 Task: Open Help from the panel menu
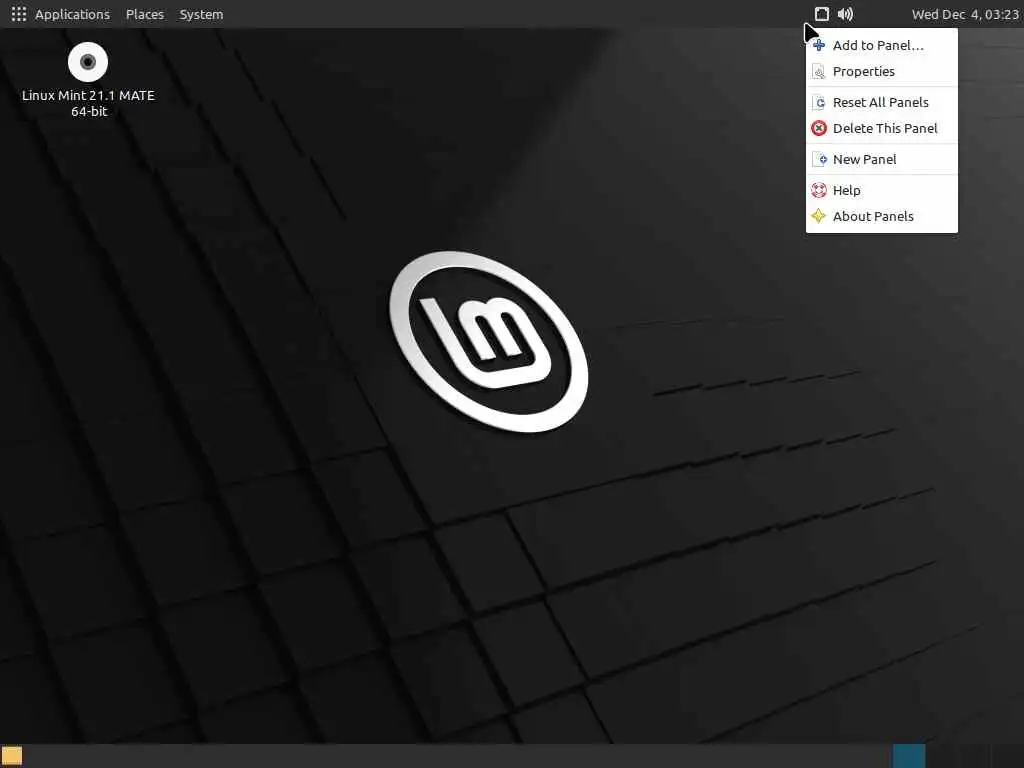pyautogui.click(x=882, y=190)
